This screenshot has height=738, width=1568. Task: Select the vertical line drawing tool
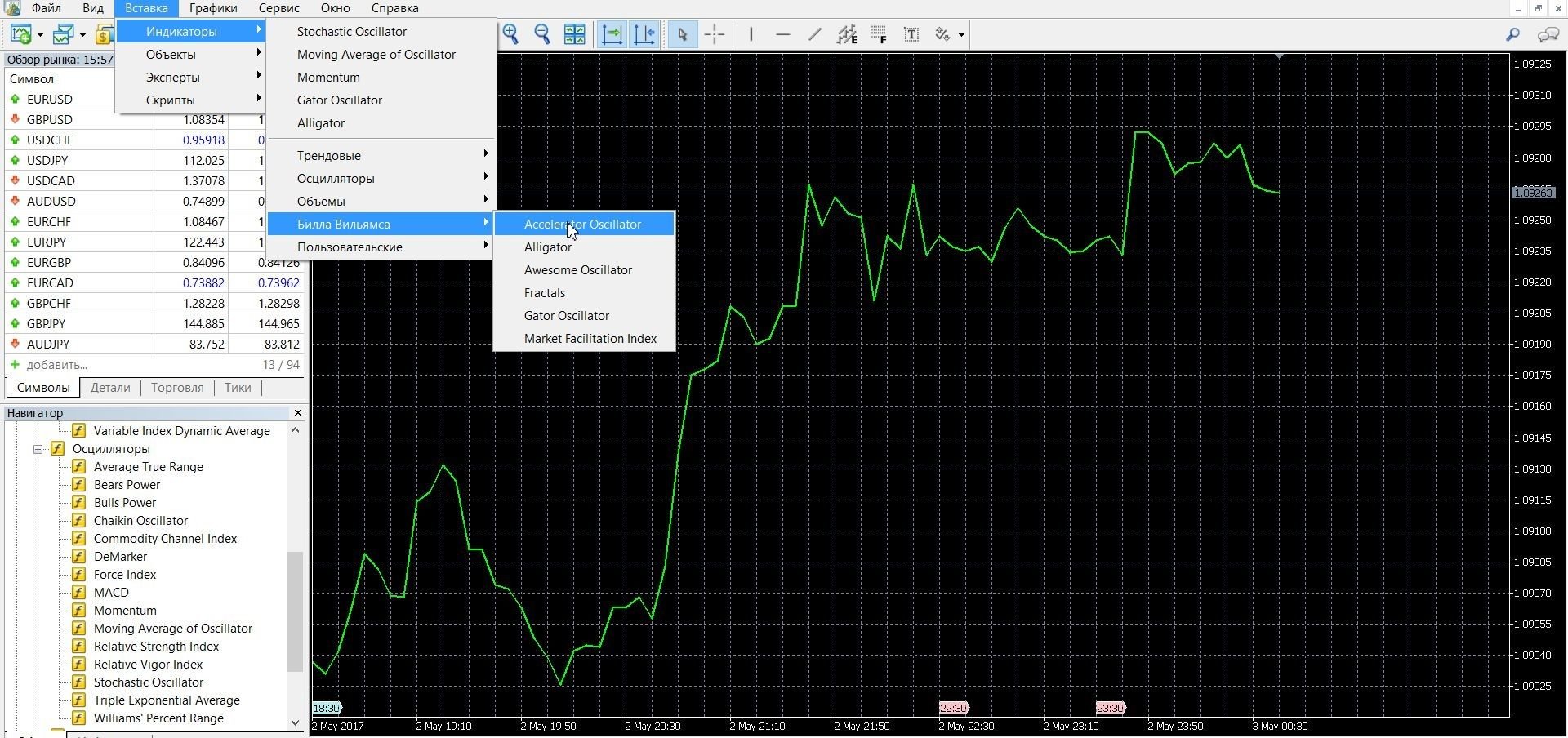pyautogui.click(x=751, y=34)
